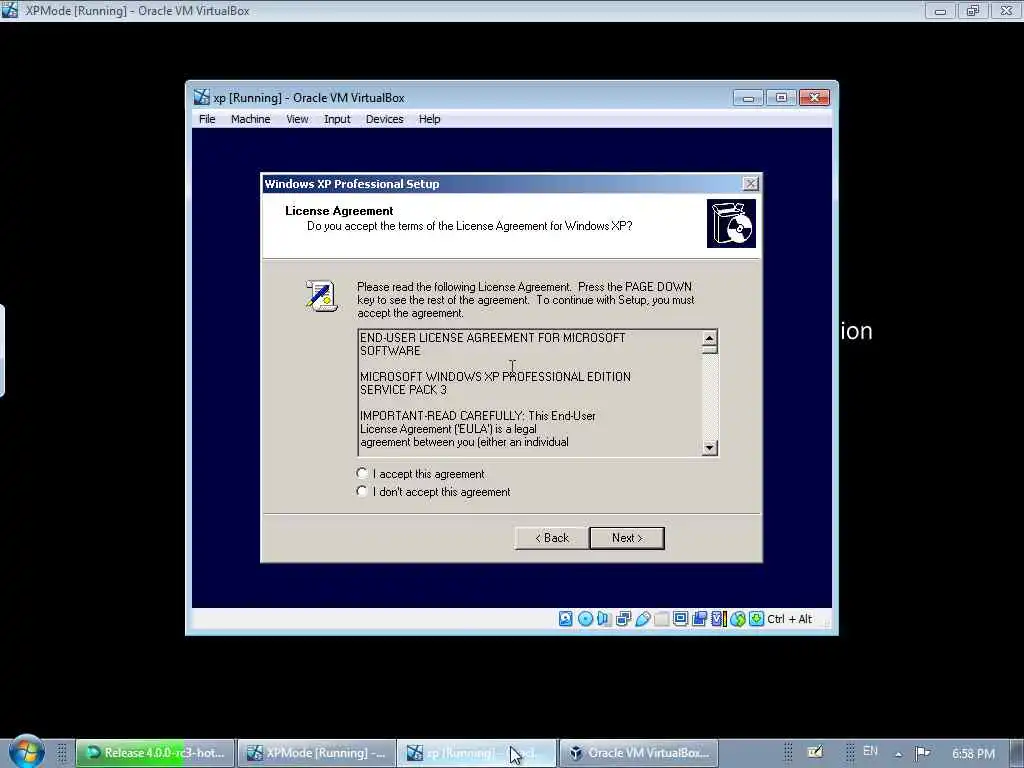The image size is (1024, 768).
Task: Select 'I accept this agreement' radio
Action: point(362,473)
